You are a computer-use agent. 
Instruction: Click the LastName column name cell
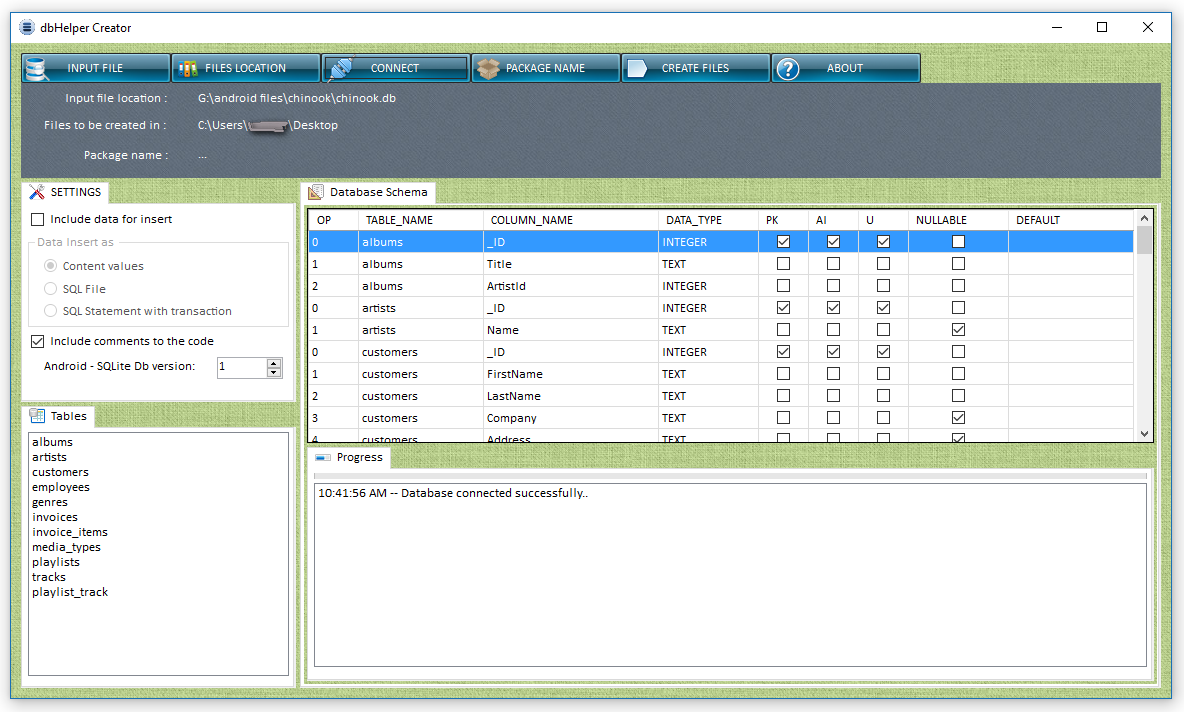(x=571, y=396)
